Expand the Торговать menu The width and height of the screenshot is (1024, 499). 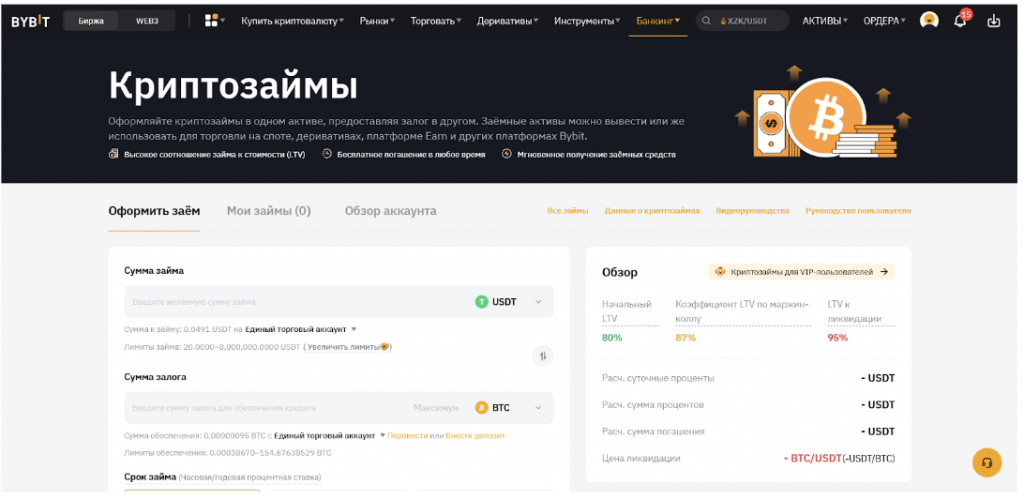[x=436, y=21]
